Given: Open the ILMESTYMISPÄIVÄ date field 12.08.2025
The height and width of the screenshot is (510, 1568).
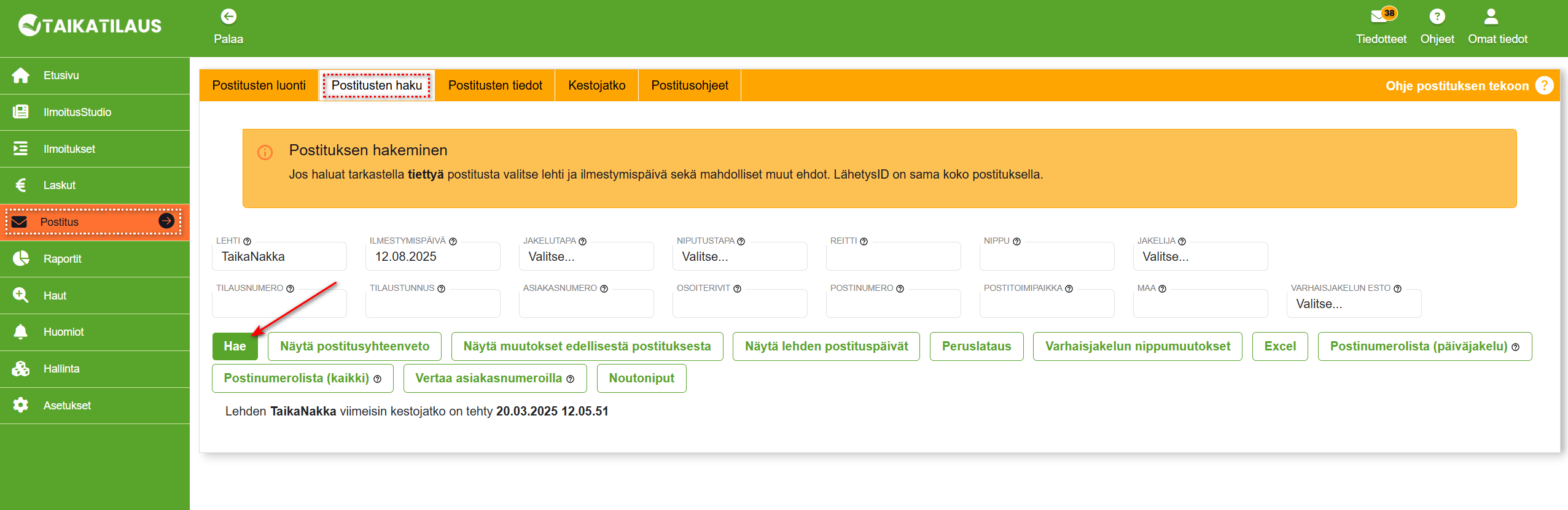Looking at the screenshot, I should tap(433, 257).
